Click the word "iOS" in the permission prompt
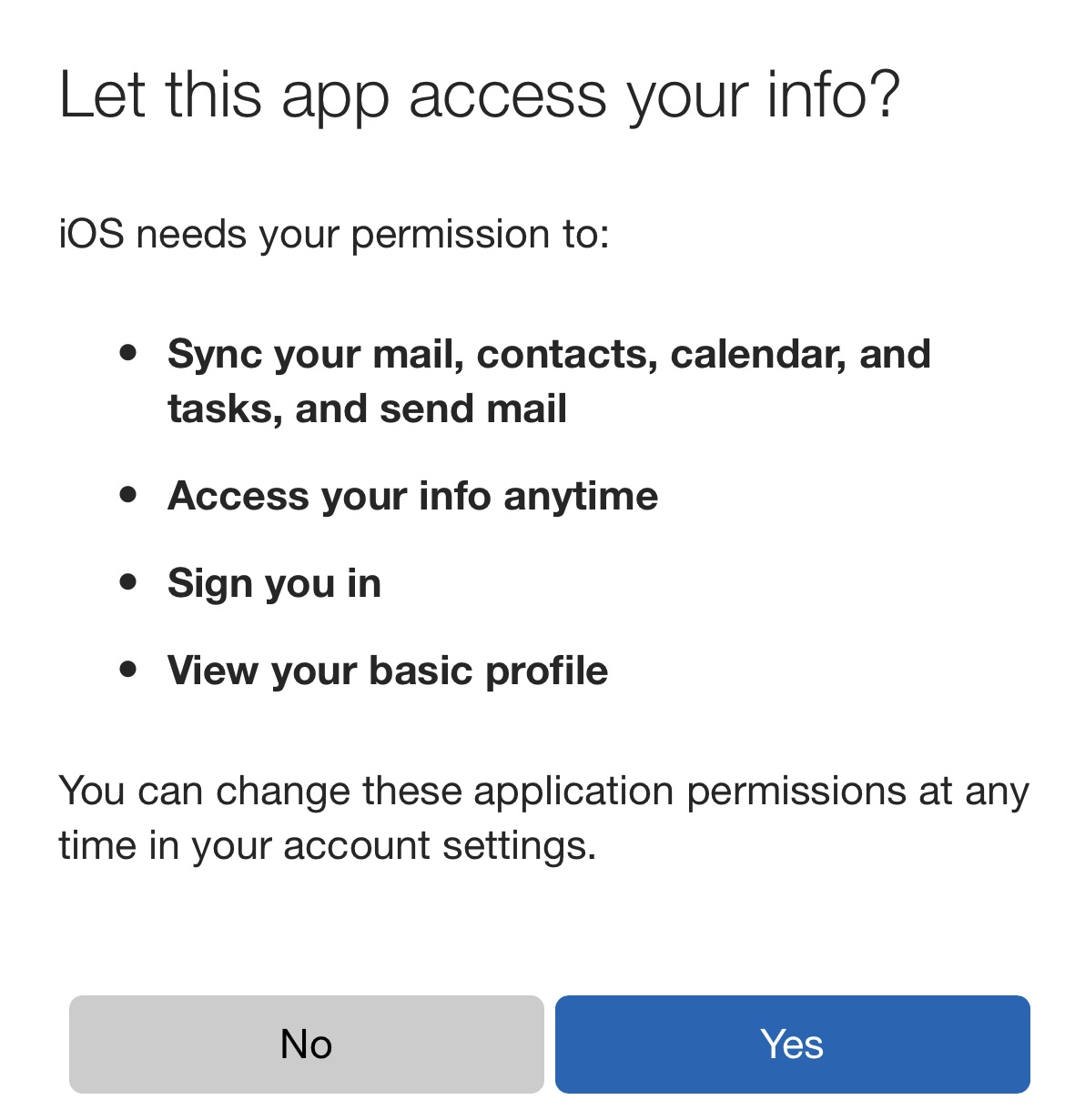1075x1120 pixels. click(x=91, y=234)
